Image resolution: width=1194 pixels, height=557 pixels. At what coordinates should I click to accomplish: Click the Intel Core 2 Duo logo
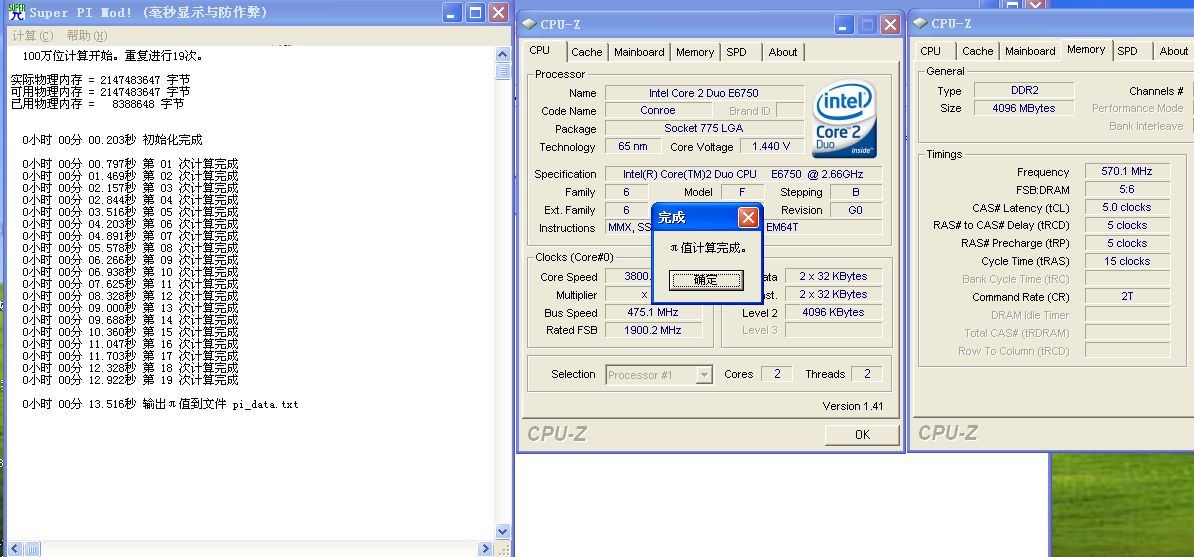click(x=845, y=118)
